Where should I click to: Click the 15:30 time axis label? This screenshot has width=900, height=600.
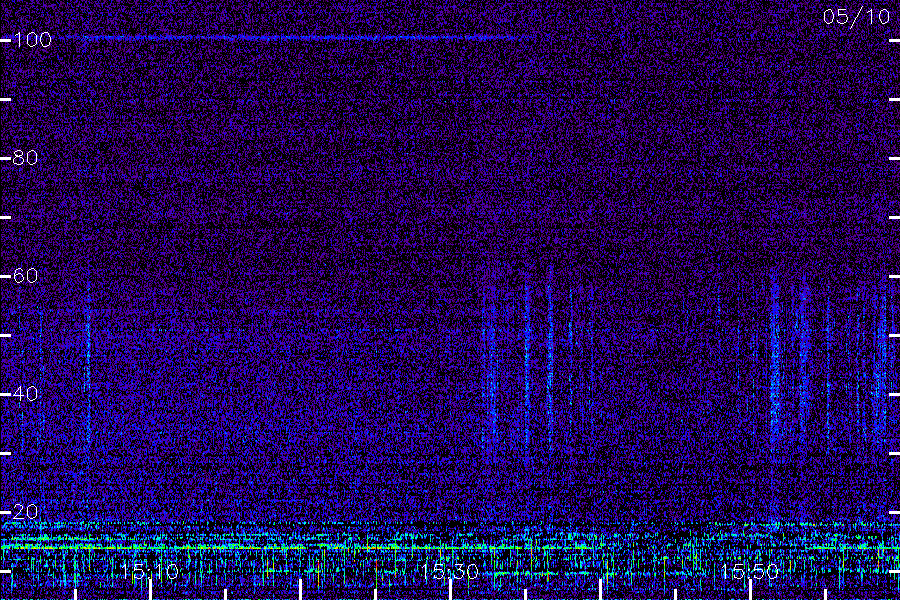coord(449,571)
